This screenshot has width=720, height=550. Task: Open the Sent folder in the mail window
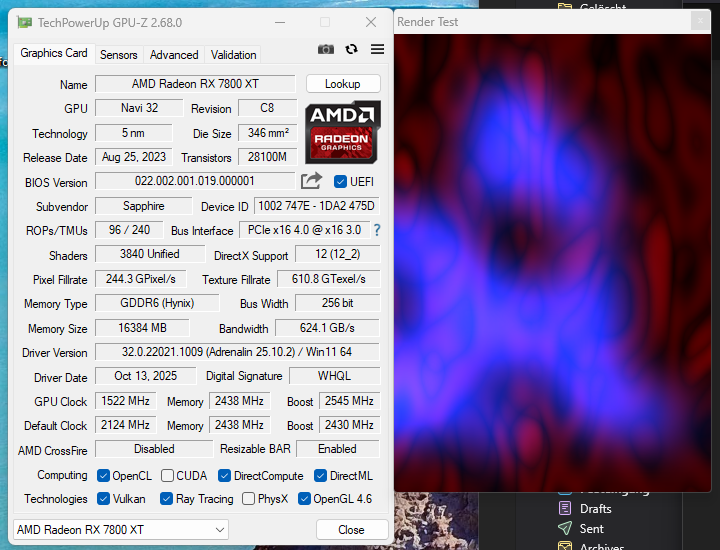591,528
